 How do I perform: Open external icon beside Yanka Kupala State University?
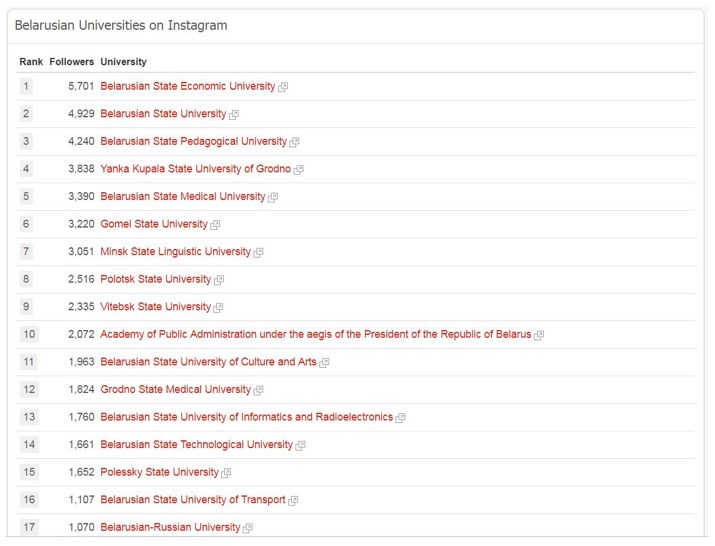[299, 170]
